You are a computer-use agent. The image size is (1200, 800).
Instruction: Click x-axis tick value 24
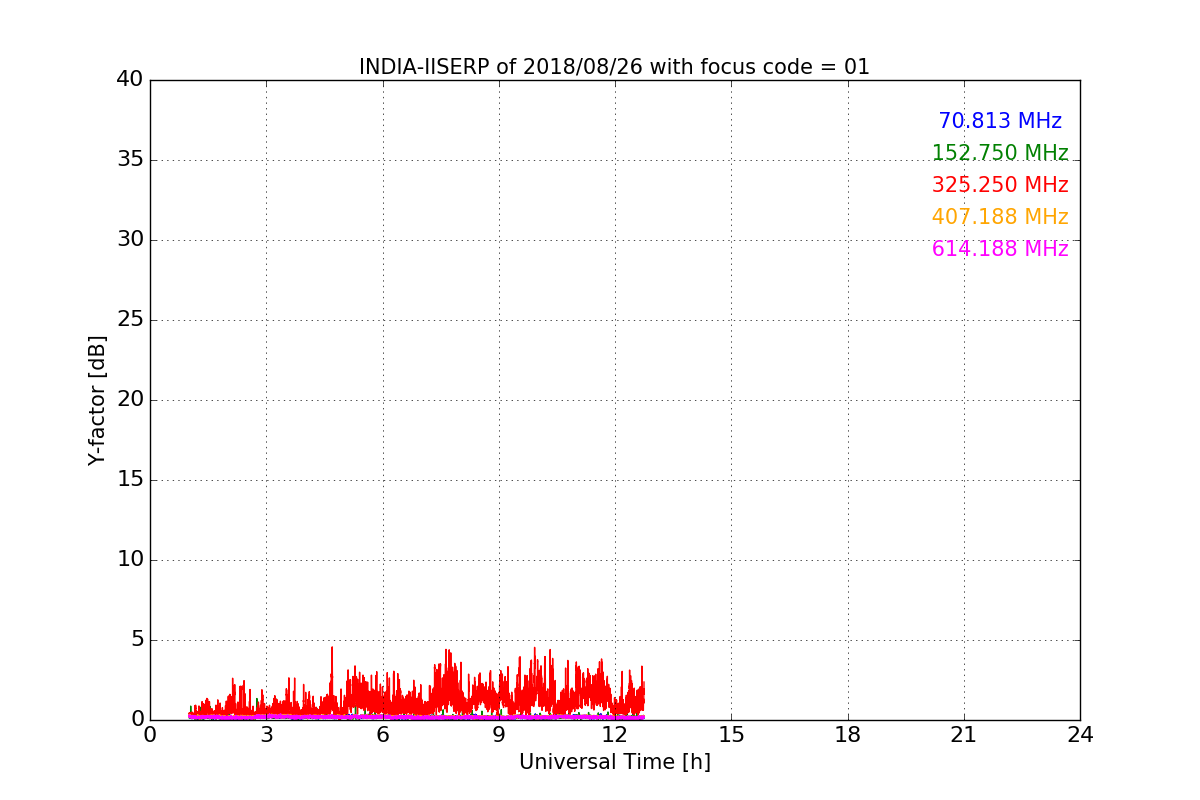(x=1080, y=735)
